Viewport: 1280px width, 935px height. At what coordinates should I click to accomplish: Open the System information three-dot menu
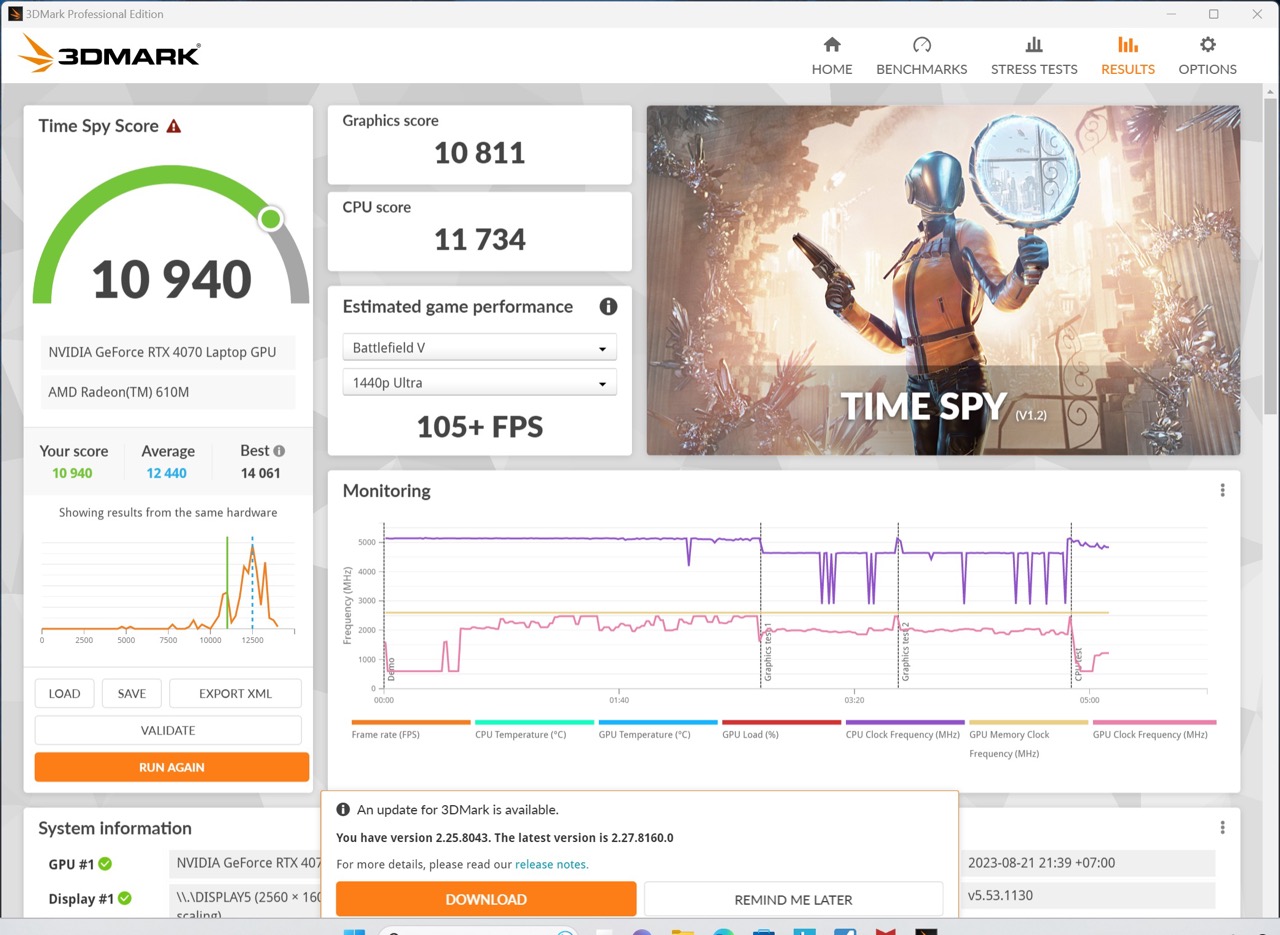coord(1222,828)
